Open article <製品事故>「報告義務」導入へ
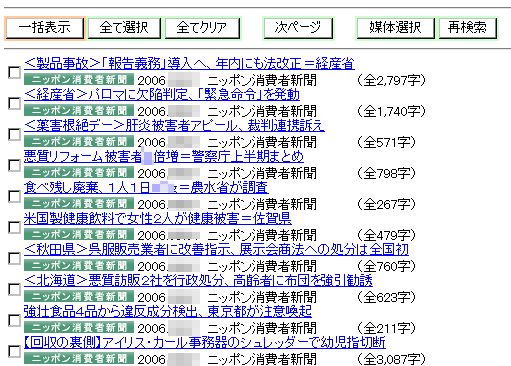Image resolution: width=511 pixels, height=366 pixels. [189, 63]
